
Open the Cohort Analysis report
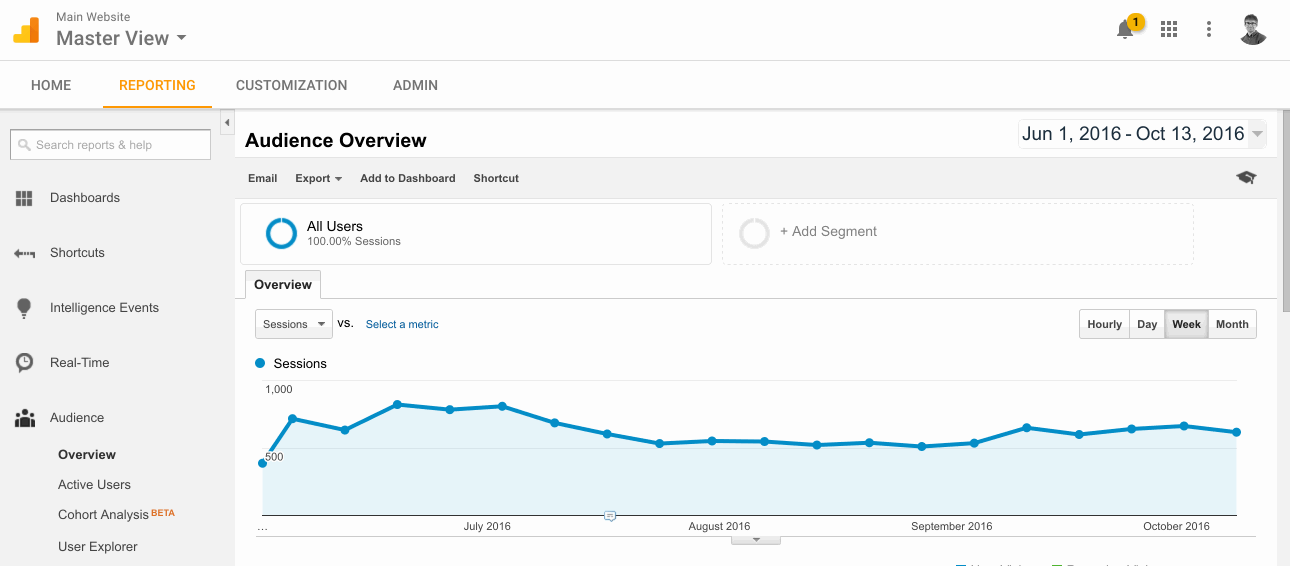pyautogui.click(x=103, y=515)
